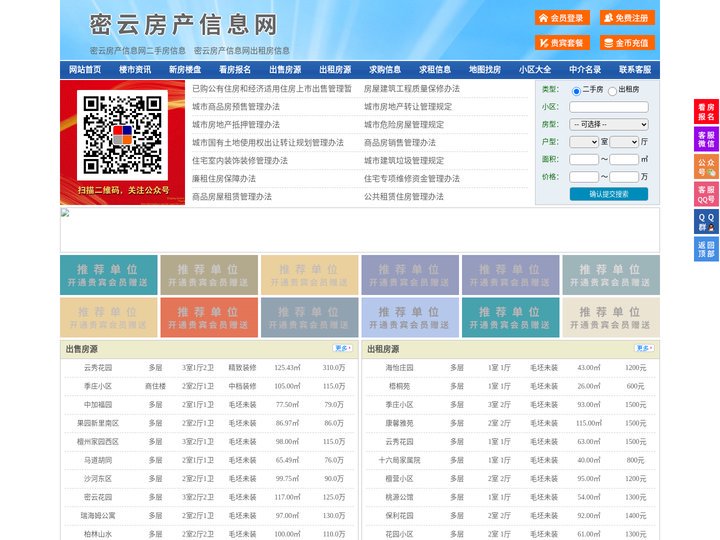Open link 城市房地产抵押管理办法
This screenshot has height=540, width=720.
(x=236, y=124)
